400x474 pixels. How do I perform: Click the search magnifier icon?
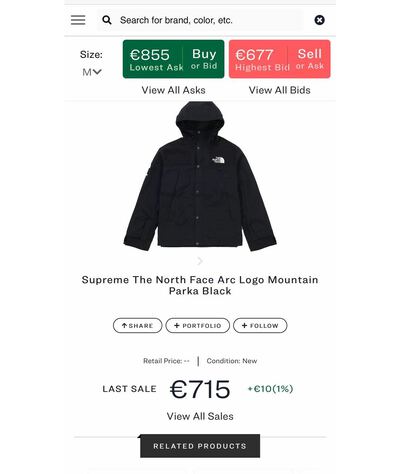(107, 20)
